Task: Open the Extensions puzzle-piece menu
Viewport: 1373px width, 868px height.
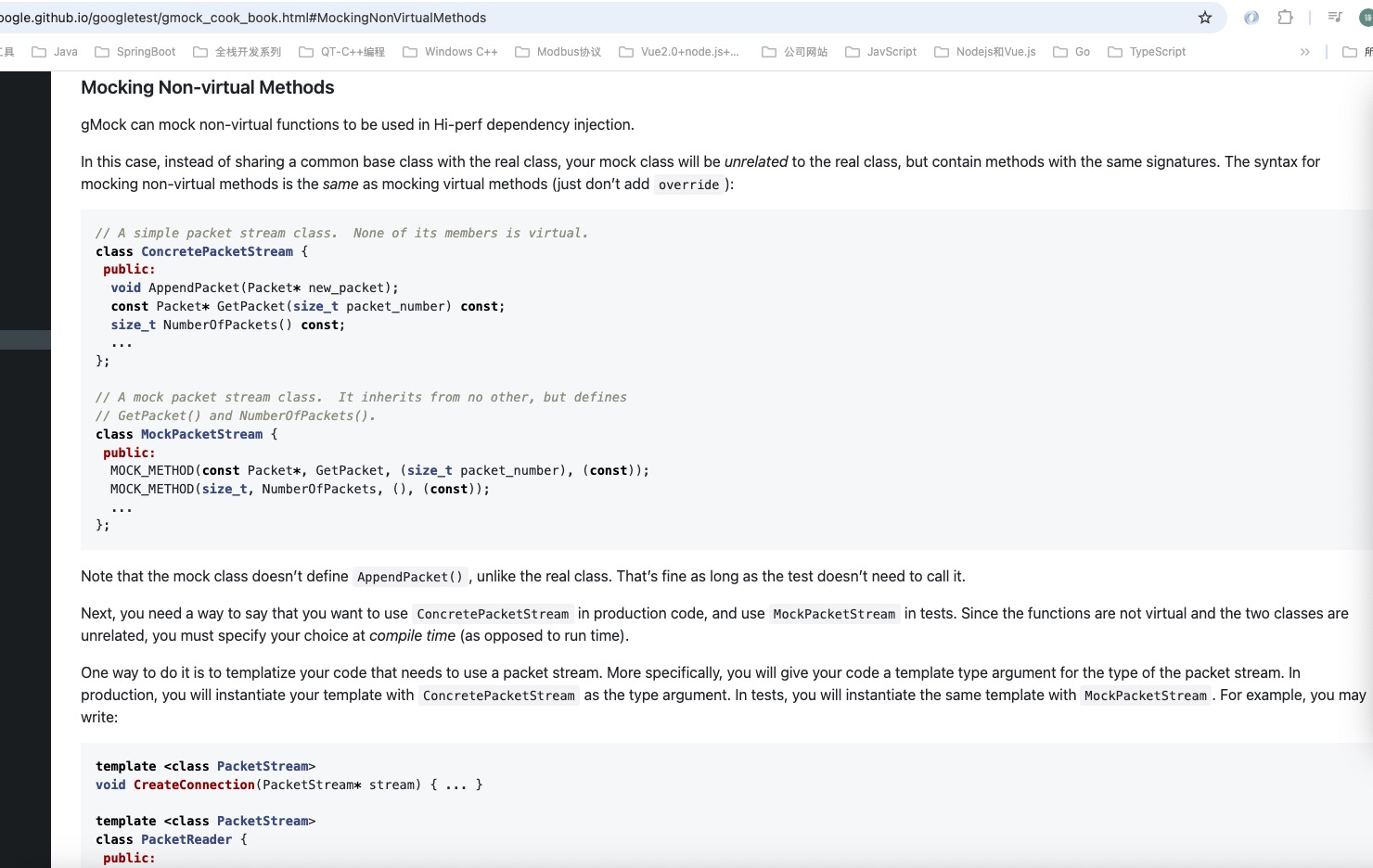Action: 1285,18
